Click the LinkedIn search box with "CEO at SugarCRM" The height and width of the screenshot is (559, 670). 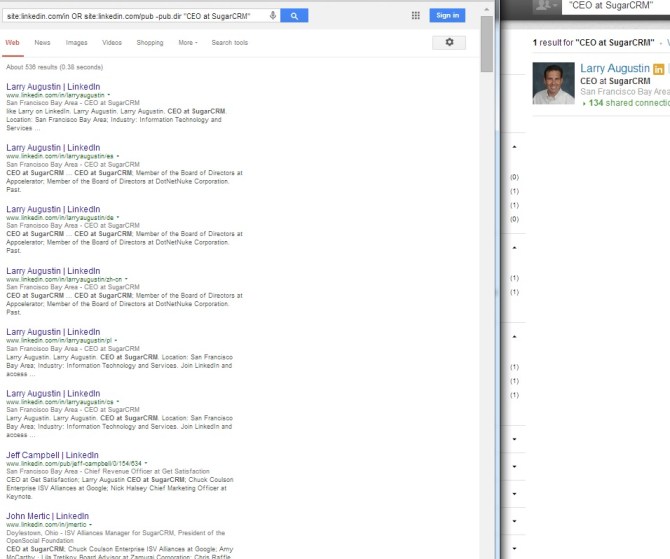(615, 6)
